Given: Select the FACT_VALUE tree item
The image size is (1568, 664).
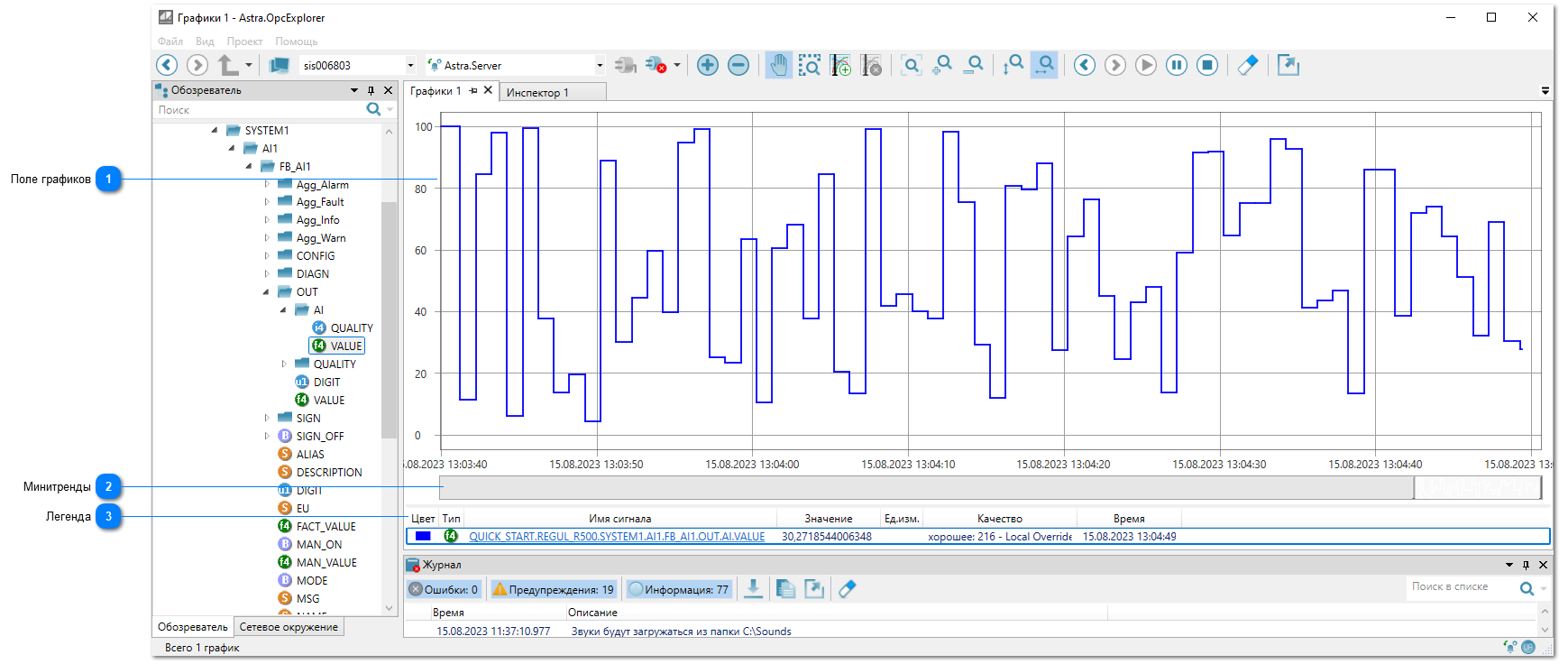Looking at the screenshot, I should click(326, 526).
